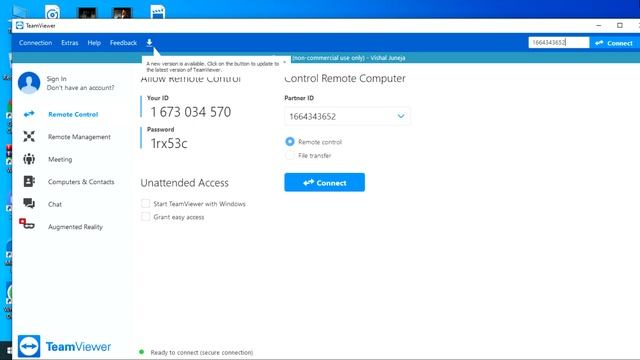
Task: Click the Remote Management icon
Action: click(29, 136)
